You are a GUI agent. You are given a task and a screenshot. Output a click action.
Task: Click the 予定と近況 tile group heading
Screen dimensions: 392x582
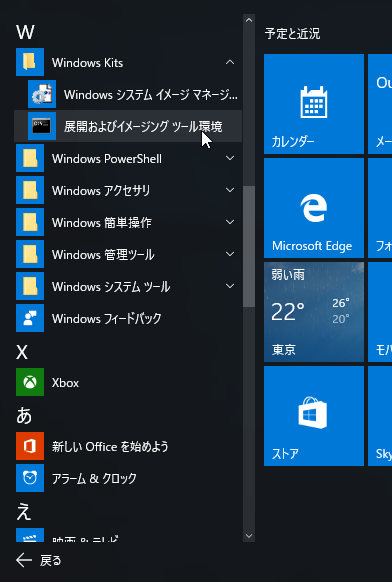(x=293, y=34)
